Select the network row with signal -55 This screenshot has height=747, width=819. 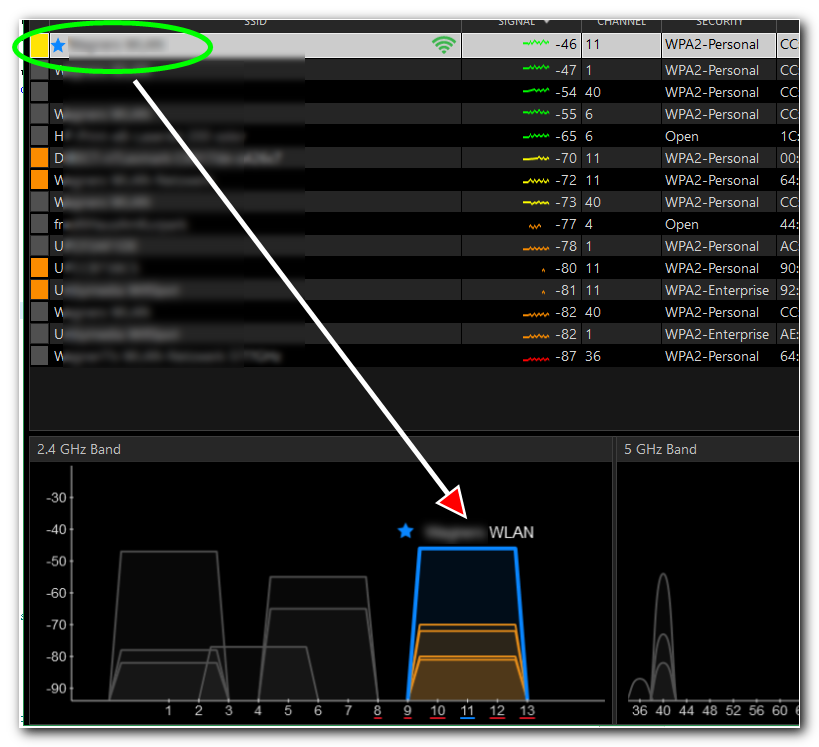tap(414, 114)
